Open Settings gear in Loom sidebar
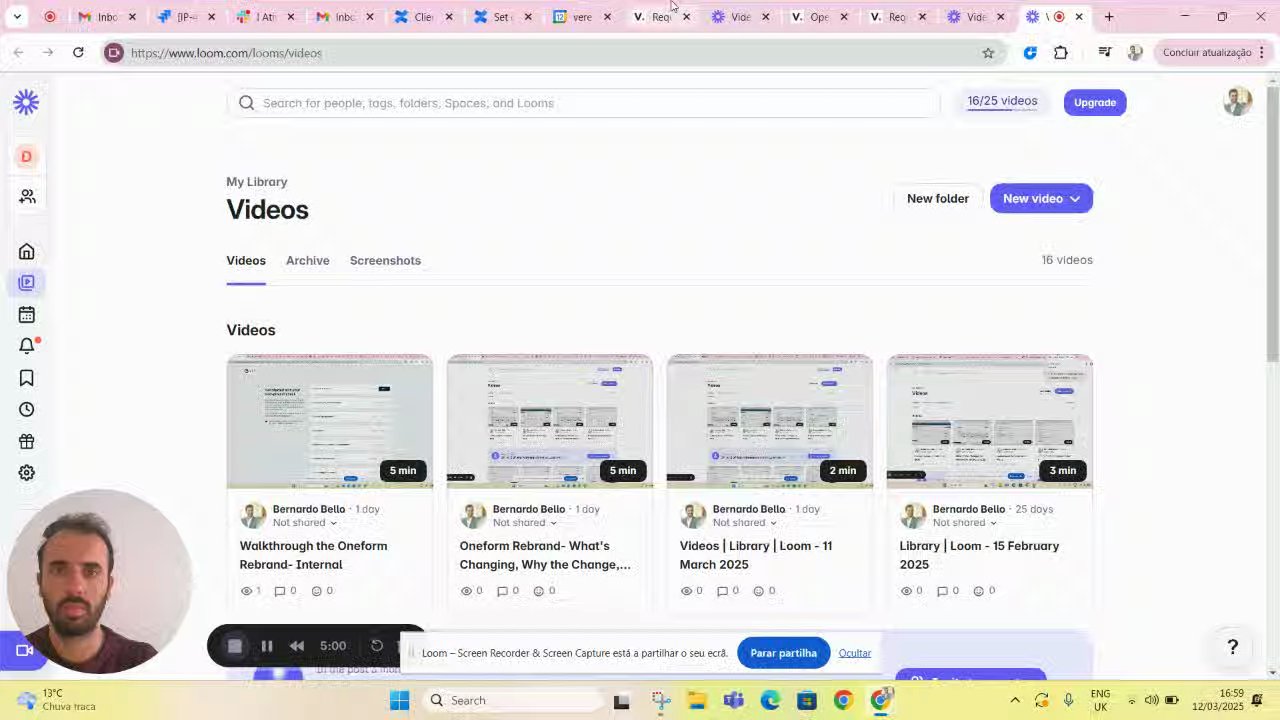 [x=27, y=473]
